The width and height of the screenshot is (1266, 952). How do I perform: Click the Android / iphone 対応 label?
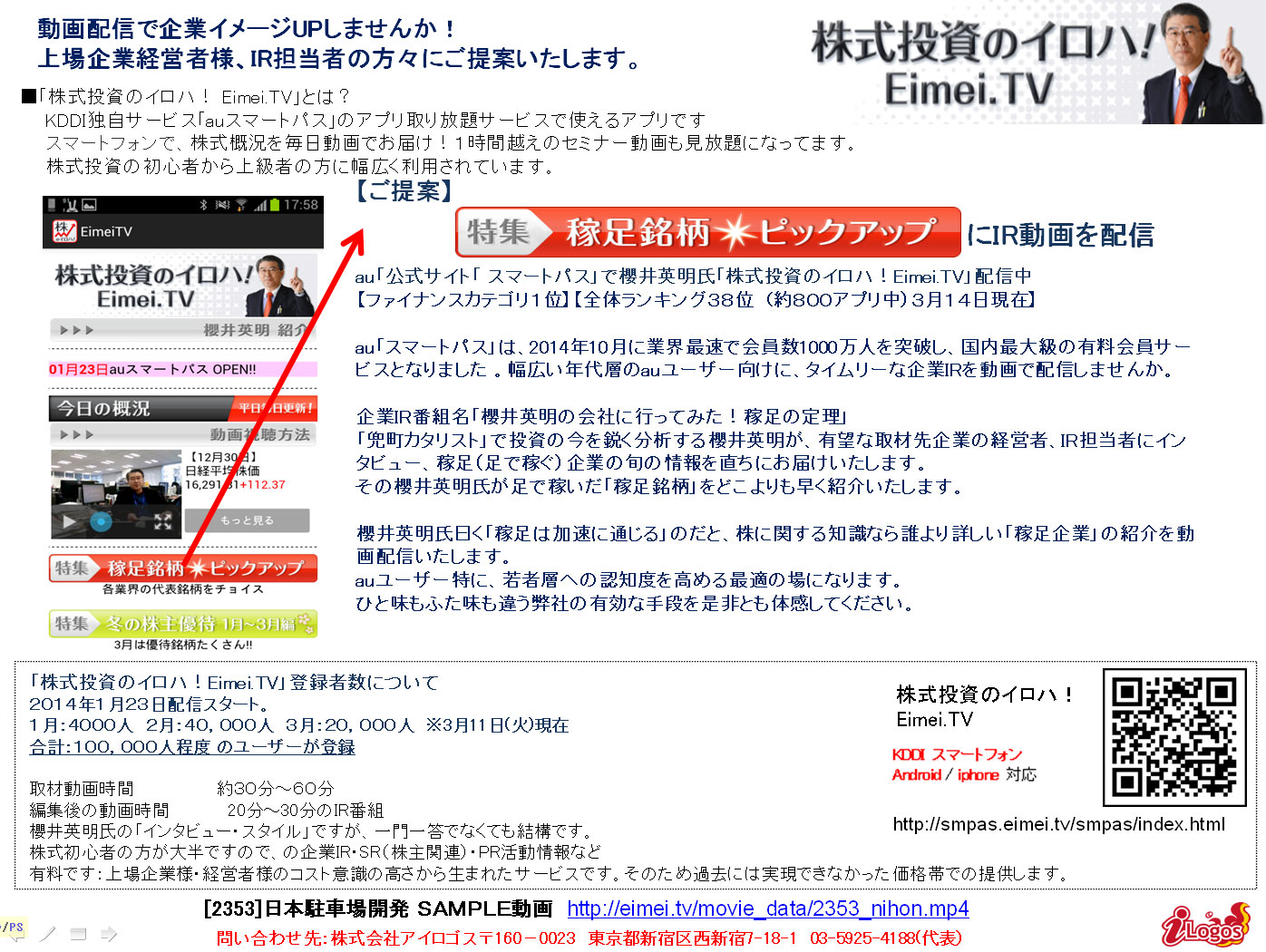point(964,775)
